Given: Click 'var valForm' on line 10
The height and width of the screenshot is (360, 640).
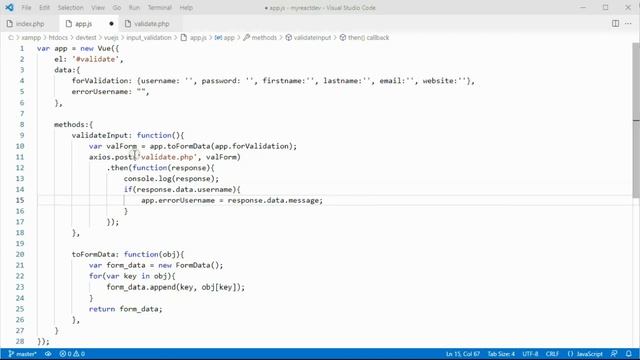Looking at the screenshot, I should (113, 146).
